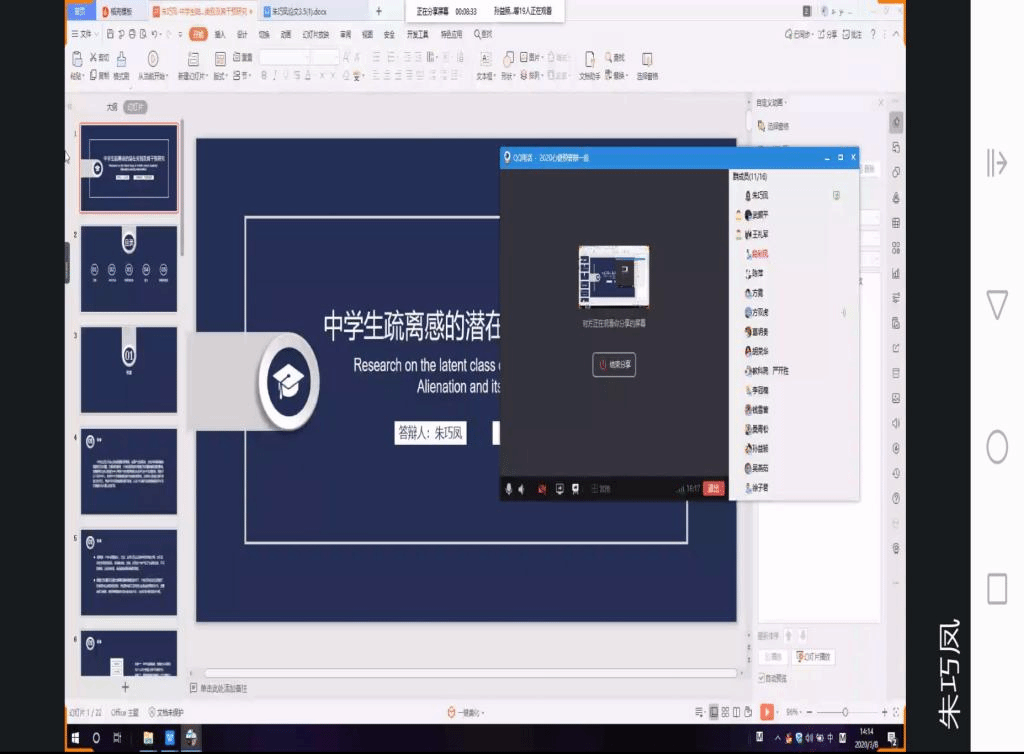This screenshot has height=754, width=1024.
Task: Click the speaker volume icon in QQ call
Action: coord(520,489)
